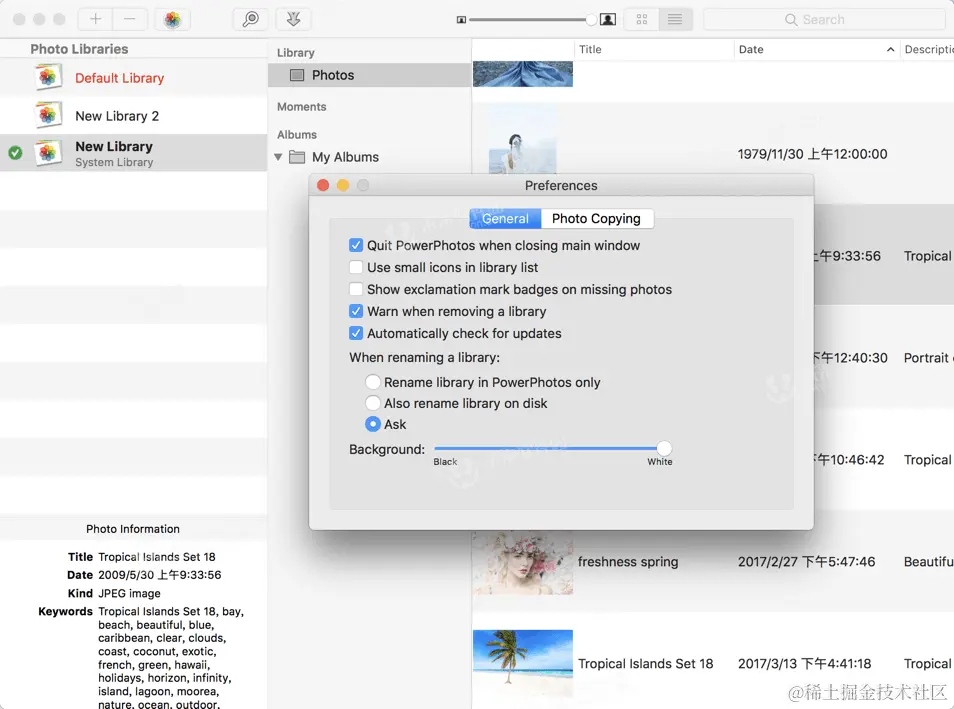Switch to list view icon

tap(675, 19)
